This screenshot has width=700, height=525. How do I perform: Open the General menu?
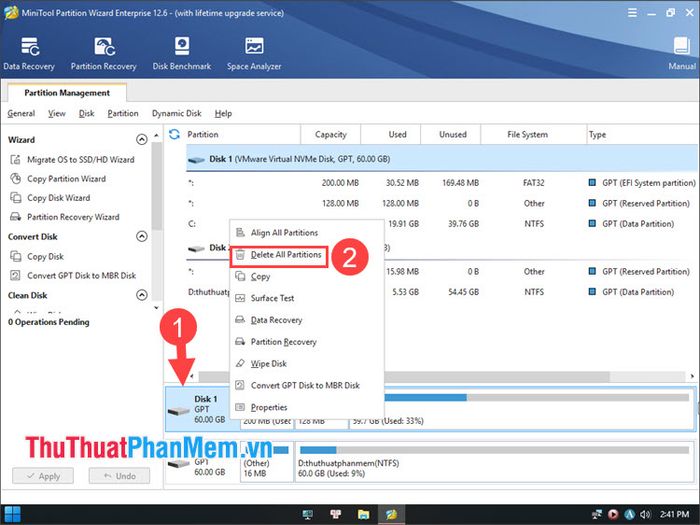pos(21,113)
